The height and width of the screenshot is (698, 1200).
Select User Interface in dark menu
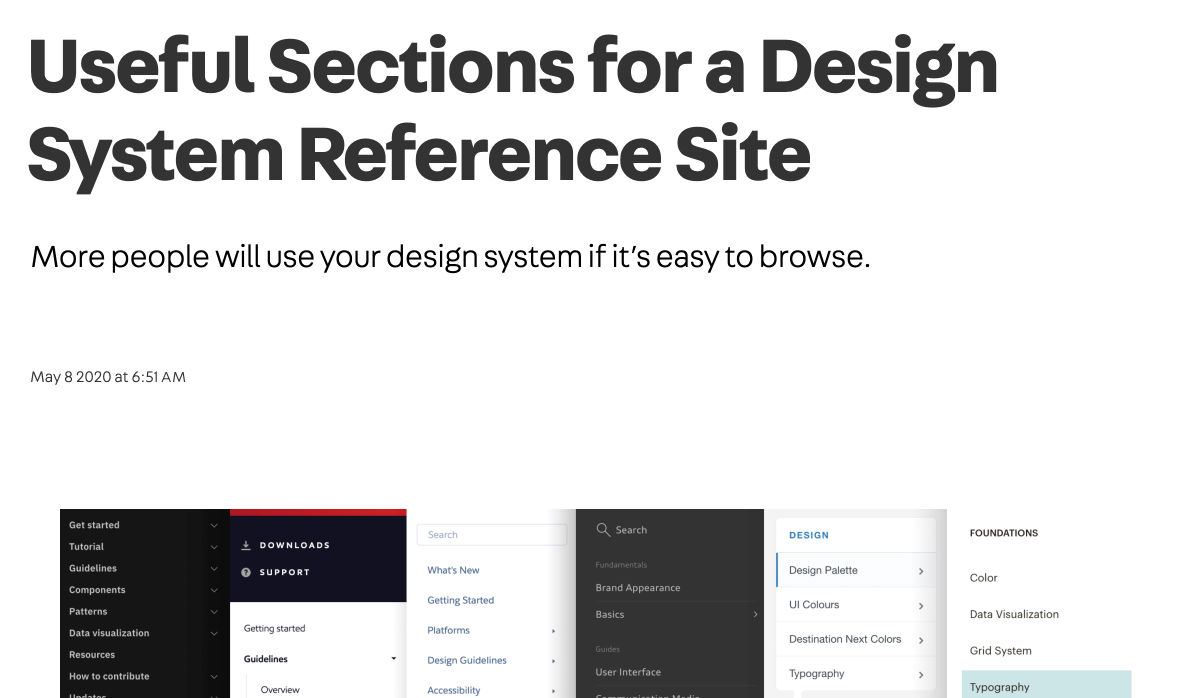click(x=628, y=672)
